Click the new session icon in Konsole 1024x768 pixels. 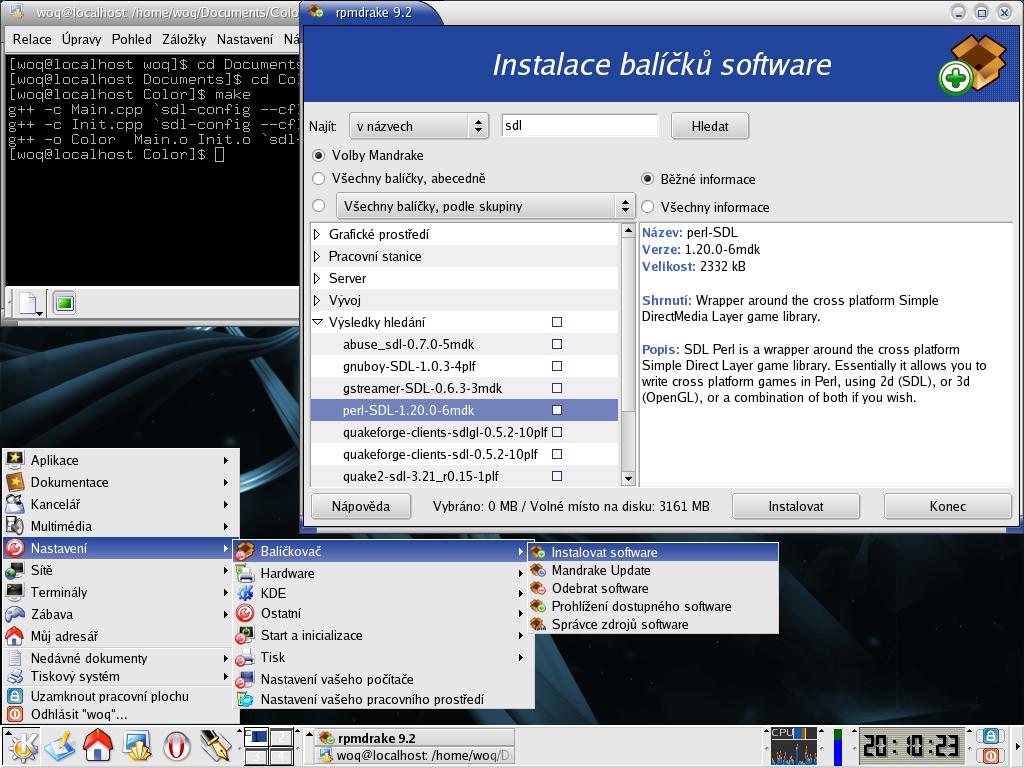coord(29,303)
